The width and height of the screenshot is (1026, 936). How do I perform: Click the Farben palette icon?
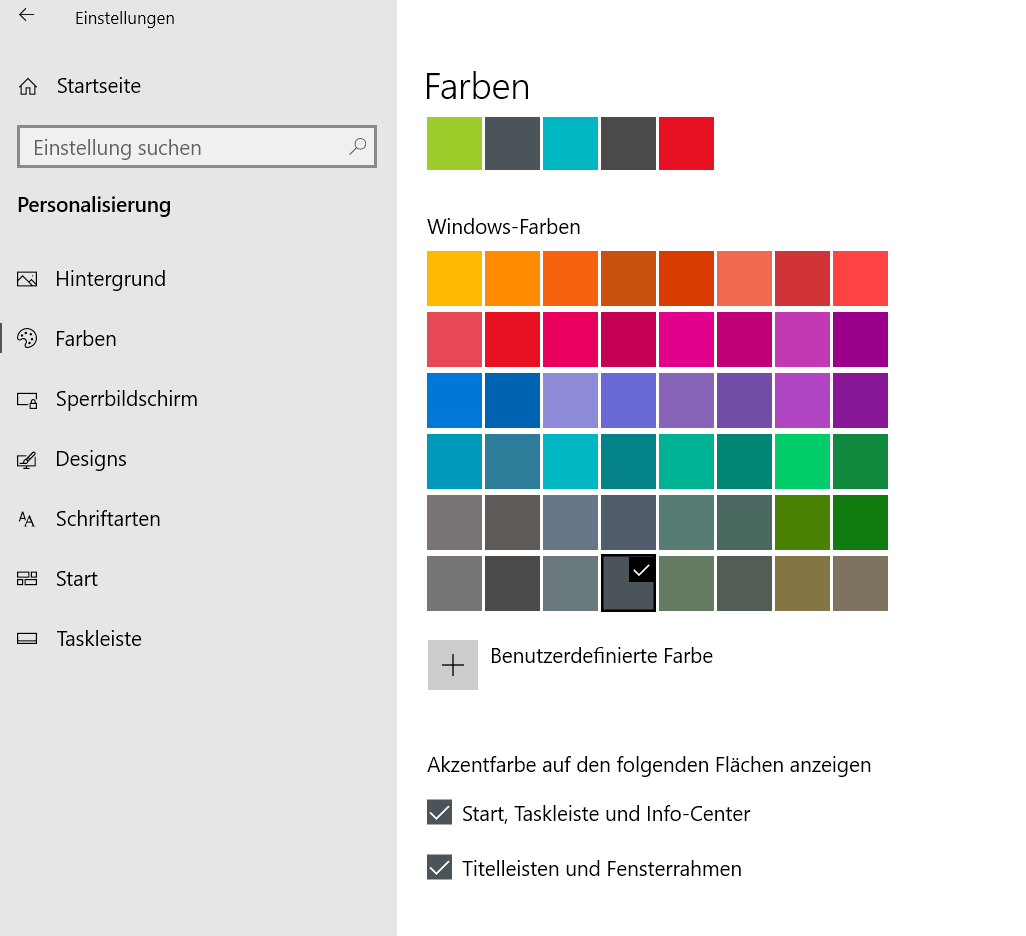click(27, 339)
